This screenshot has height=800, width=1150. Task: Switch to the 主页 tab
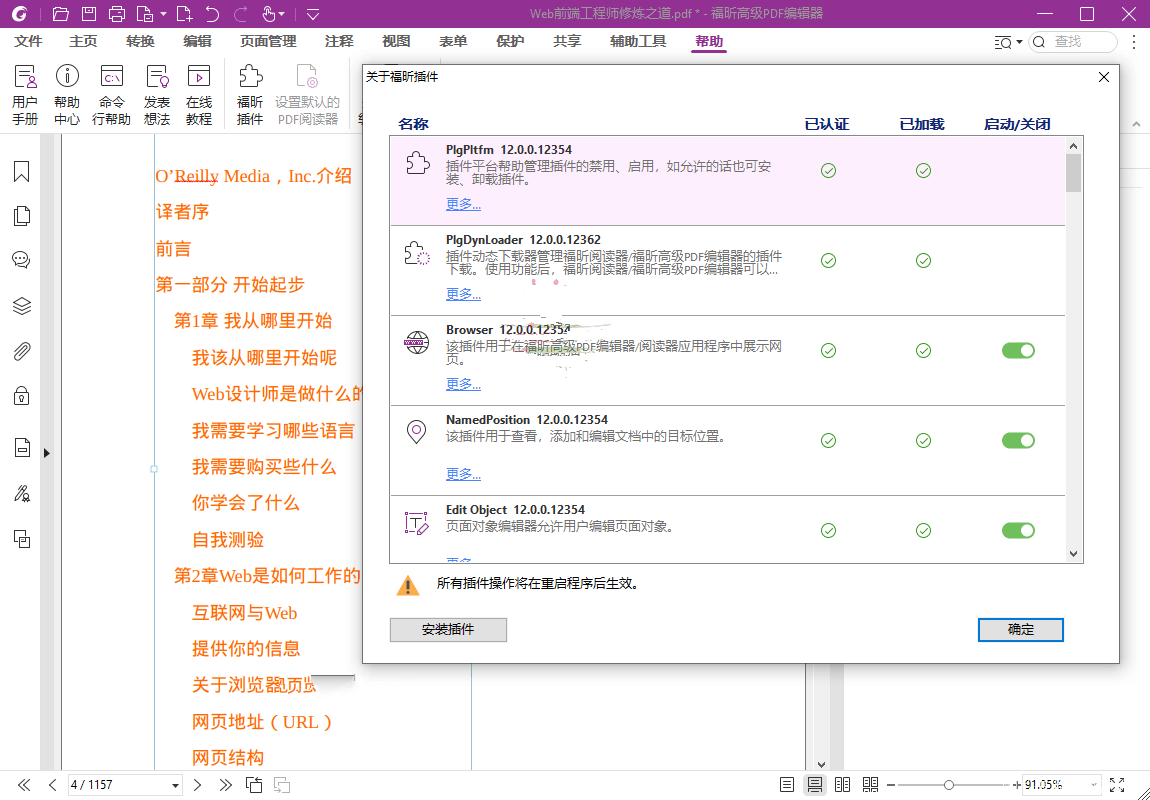coord(83,42)
